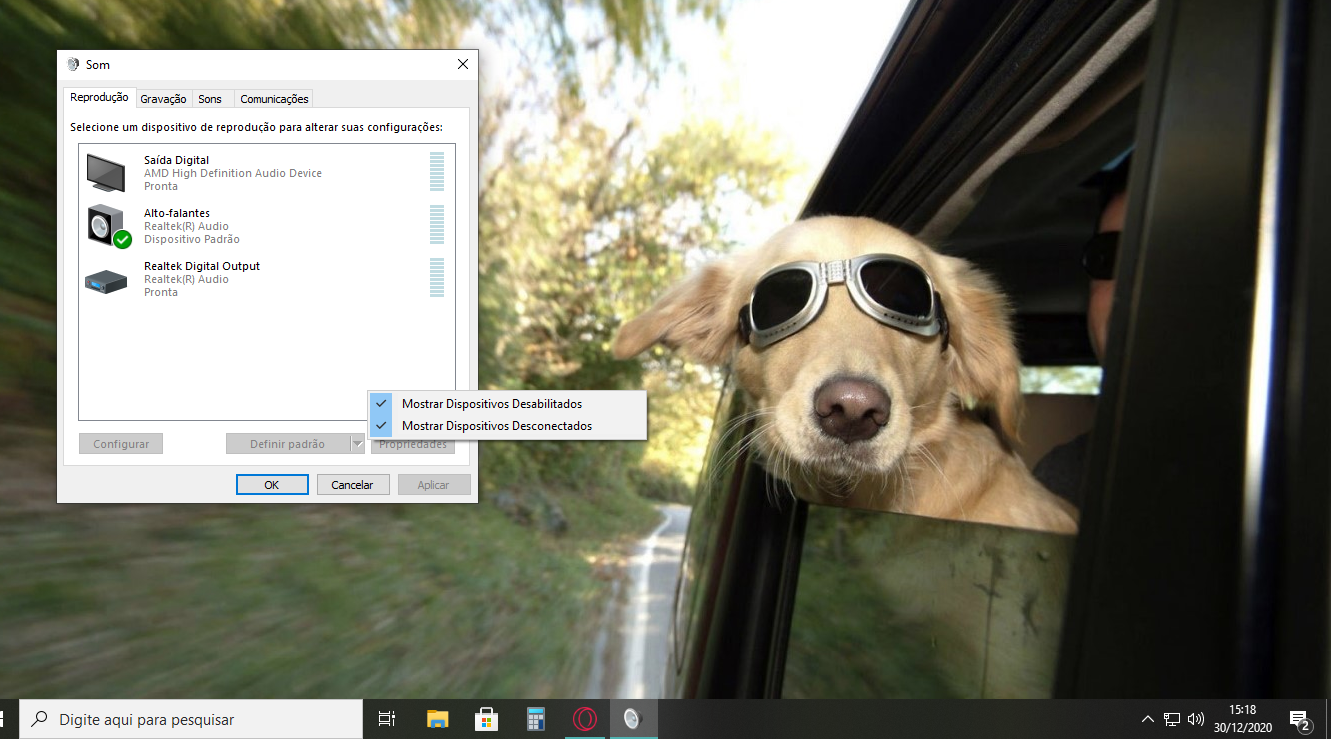Click the Alto-falantes level meter
1331x739 pixels.
436,224
